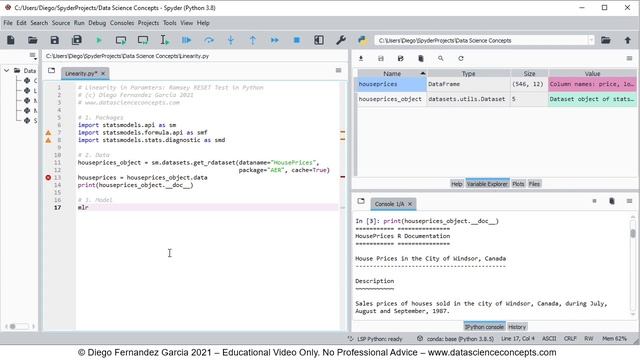The width and height of the screenshot is (640, 360).
Task: Expand working directory path dropdown
Action: [591, 40]
